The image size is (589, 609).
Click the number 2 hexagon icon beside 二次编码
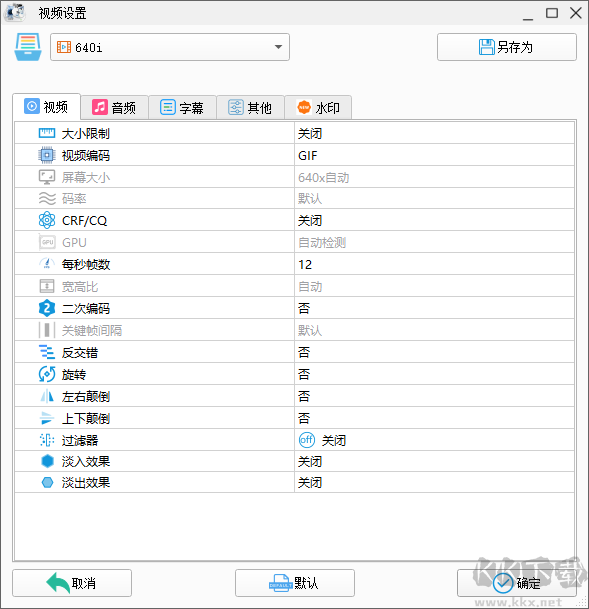pyautogui.click(x=47, y=308)
